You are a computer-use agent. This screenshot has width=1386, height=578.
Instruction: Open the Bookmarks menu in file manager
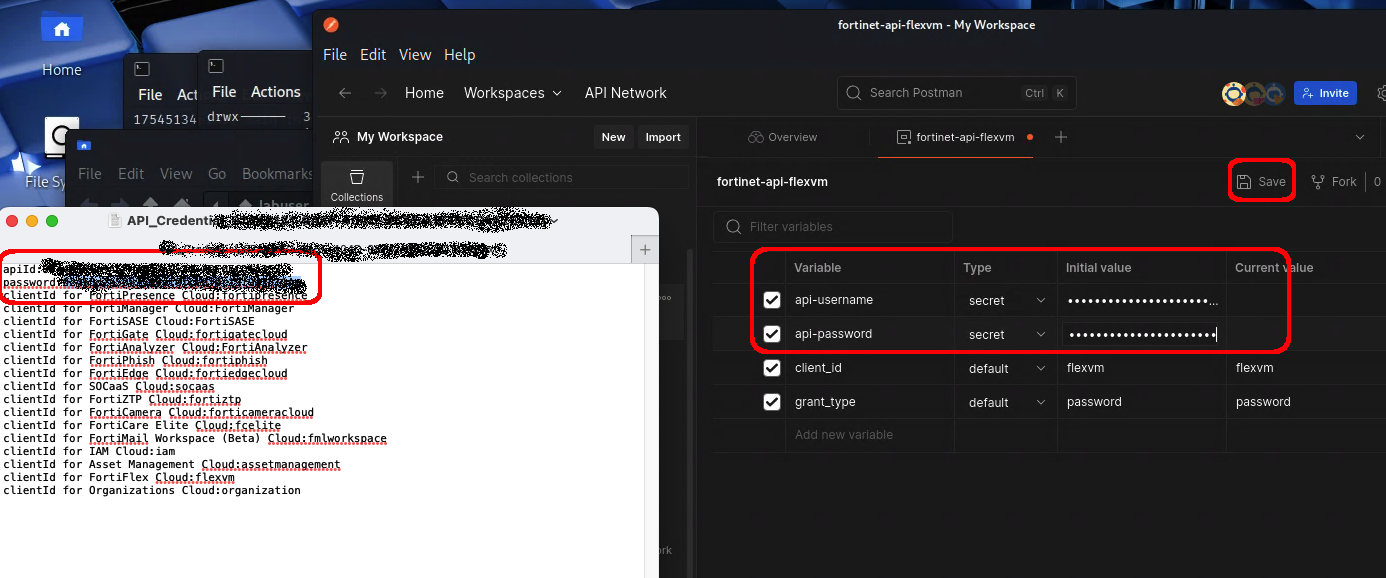click(277, 174)
